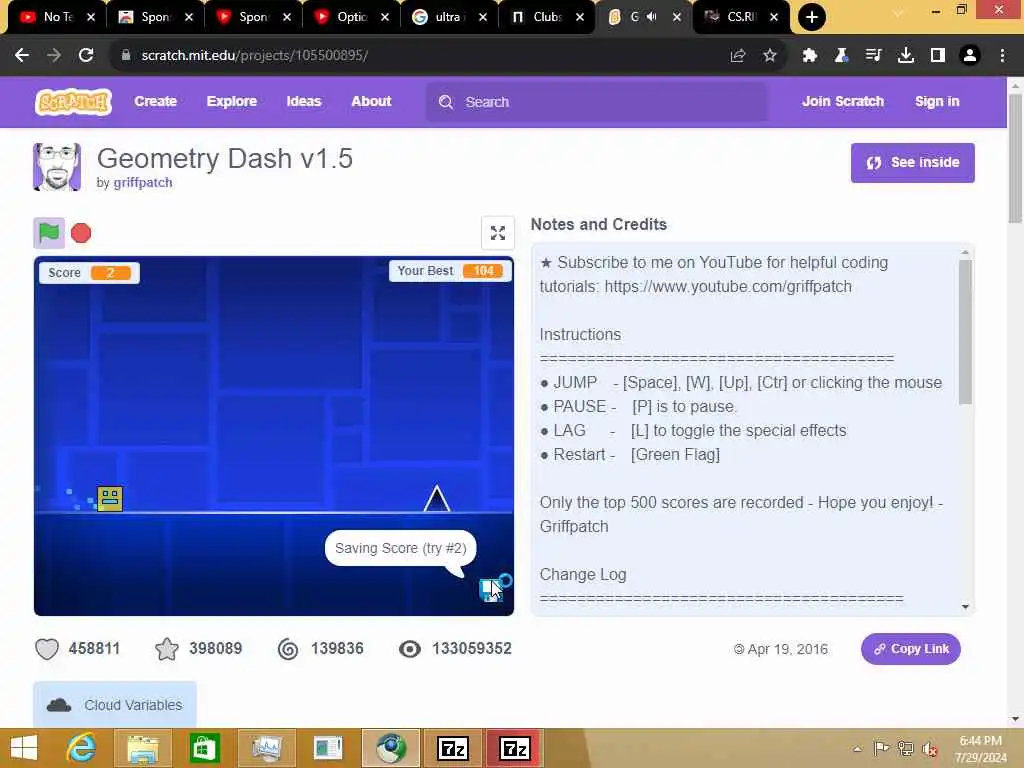
Task: Click the address bar URL
Action: coord(255,56)
